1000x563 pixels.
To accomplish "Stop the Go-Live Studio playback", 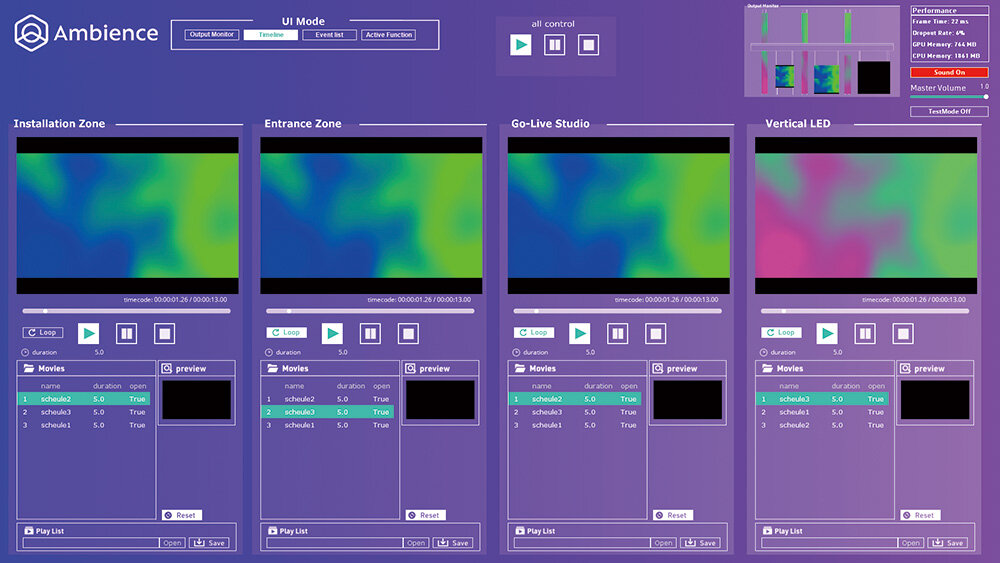I will [655, 333].
